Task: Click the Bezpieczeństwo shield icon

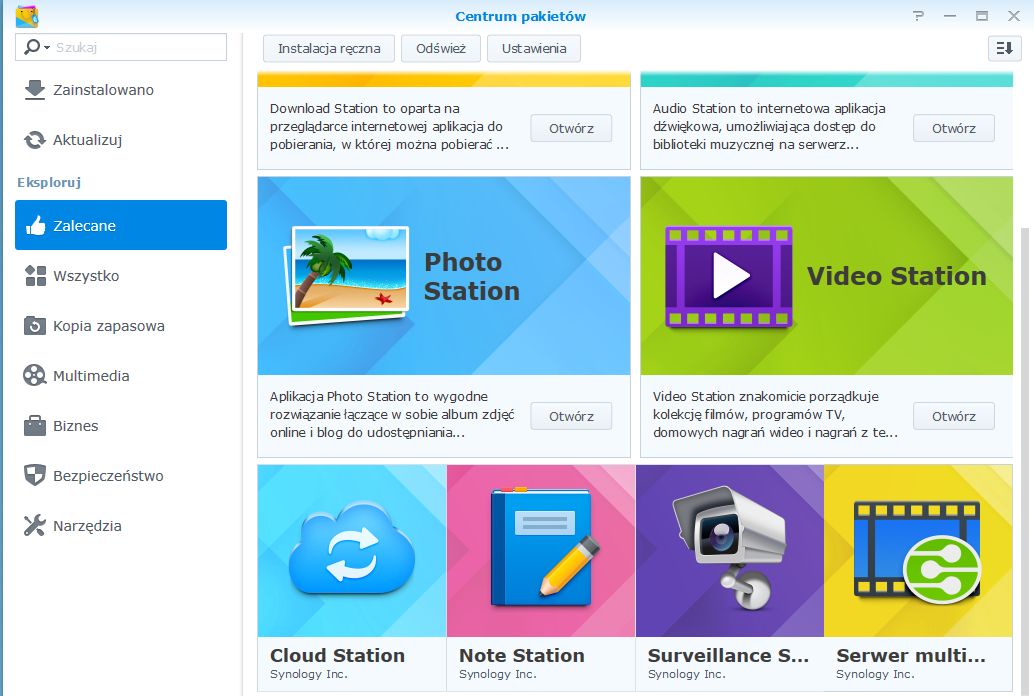Action: coord(34,476)
